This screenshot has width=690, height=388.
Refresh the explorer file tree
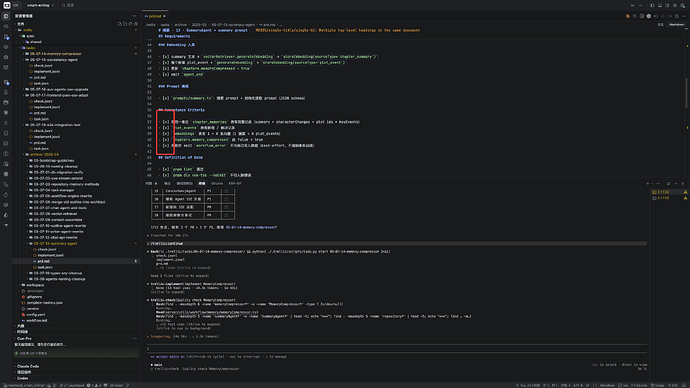click(x=130, y=24)
